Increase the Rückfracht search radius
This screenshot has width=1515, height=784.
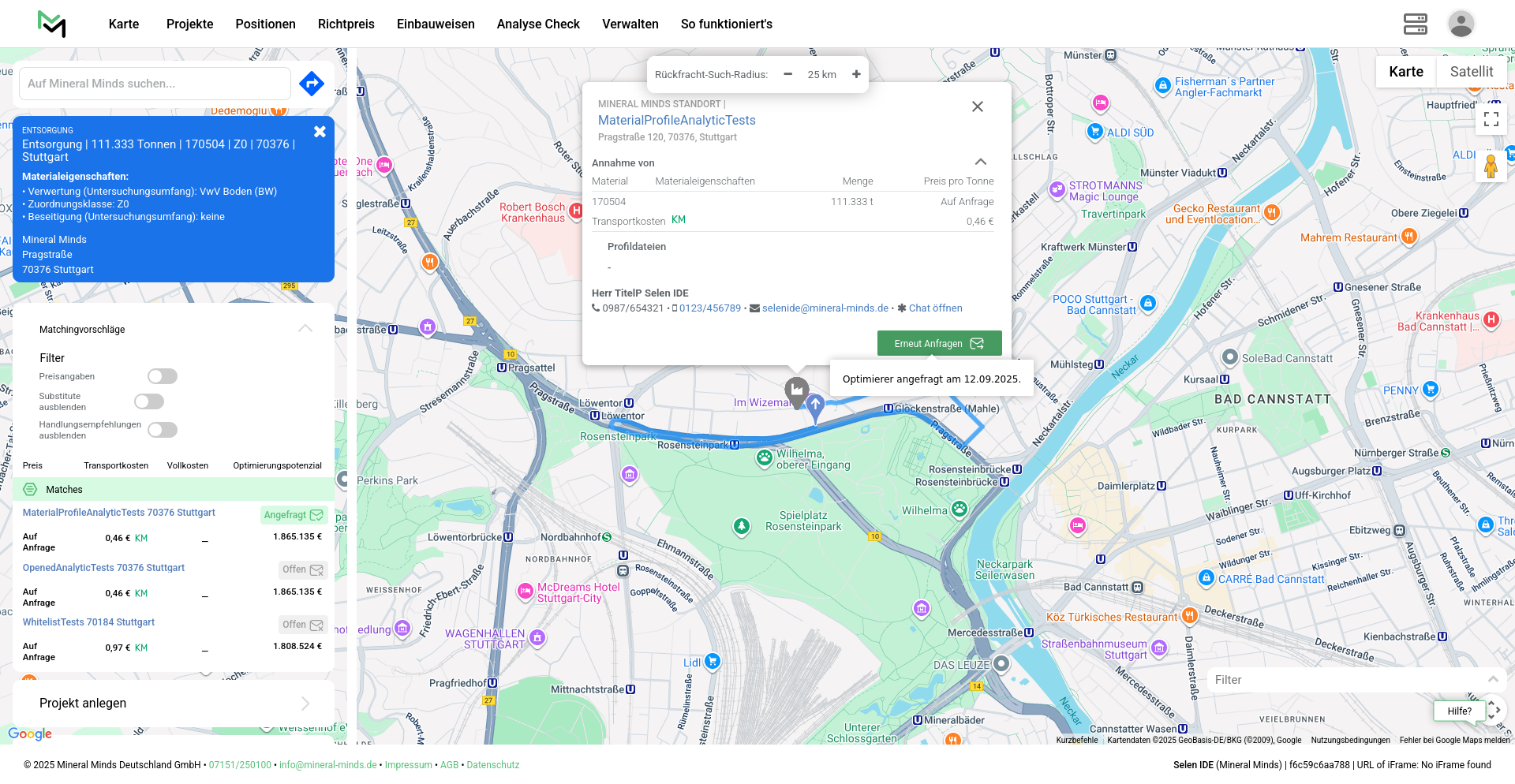[x=856, y=74]
